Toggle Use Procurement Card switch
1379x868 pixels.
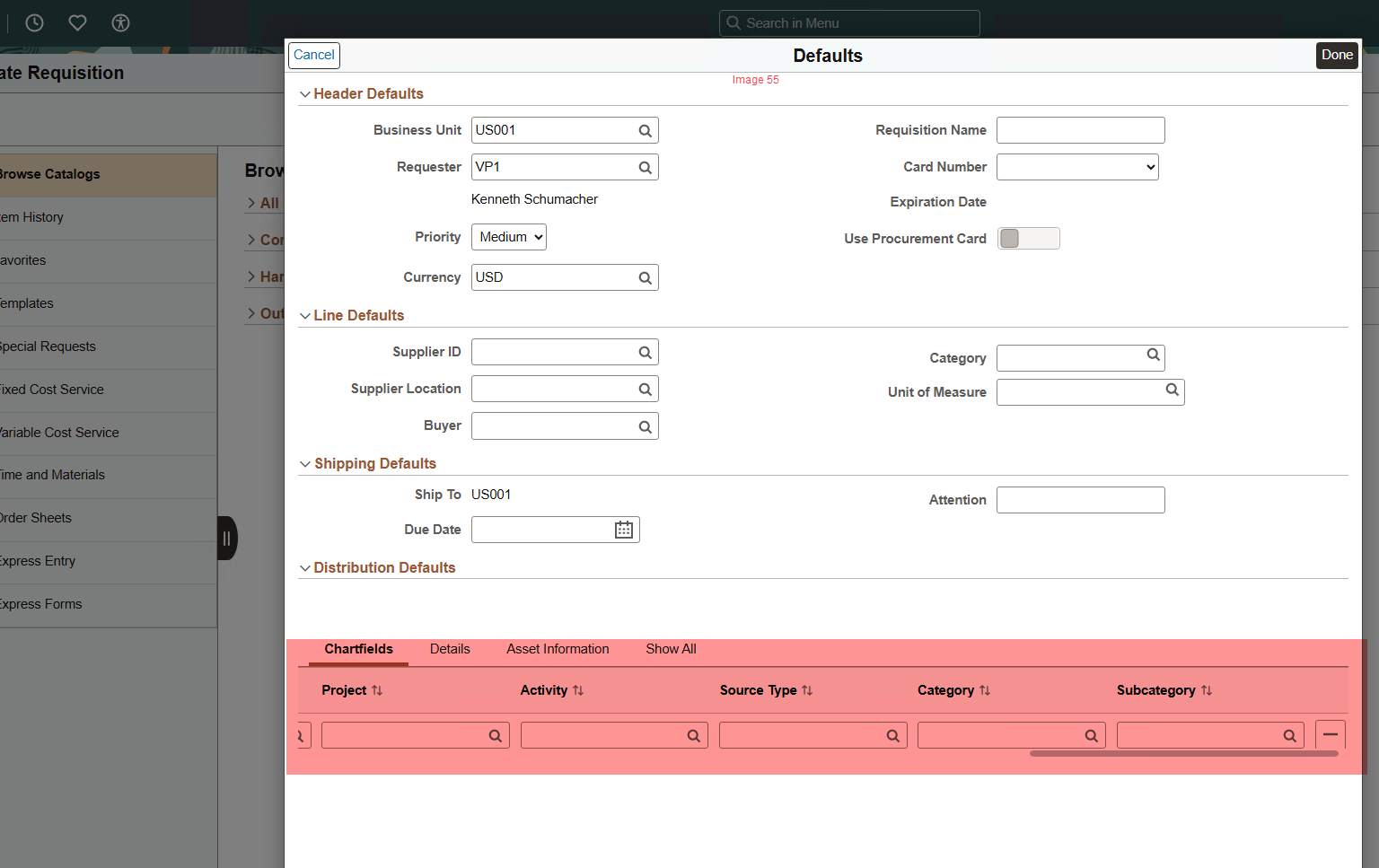1029,238
